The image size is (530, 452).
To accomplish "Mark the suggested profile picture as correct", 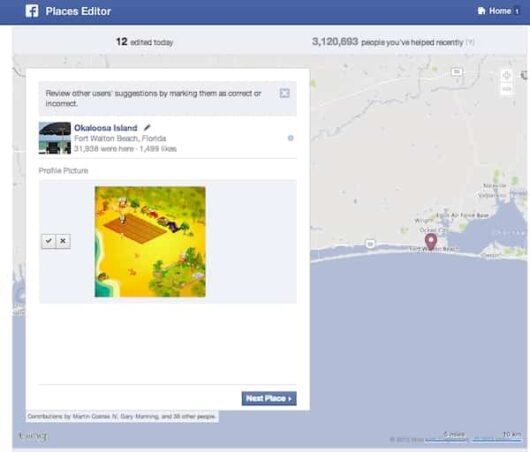I will [49, 241].
